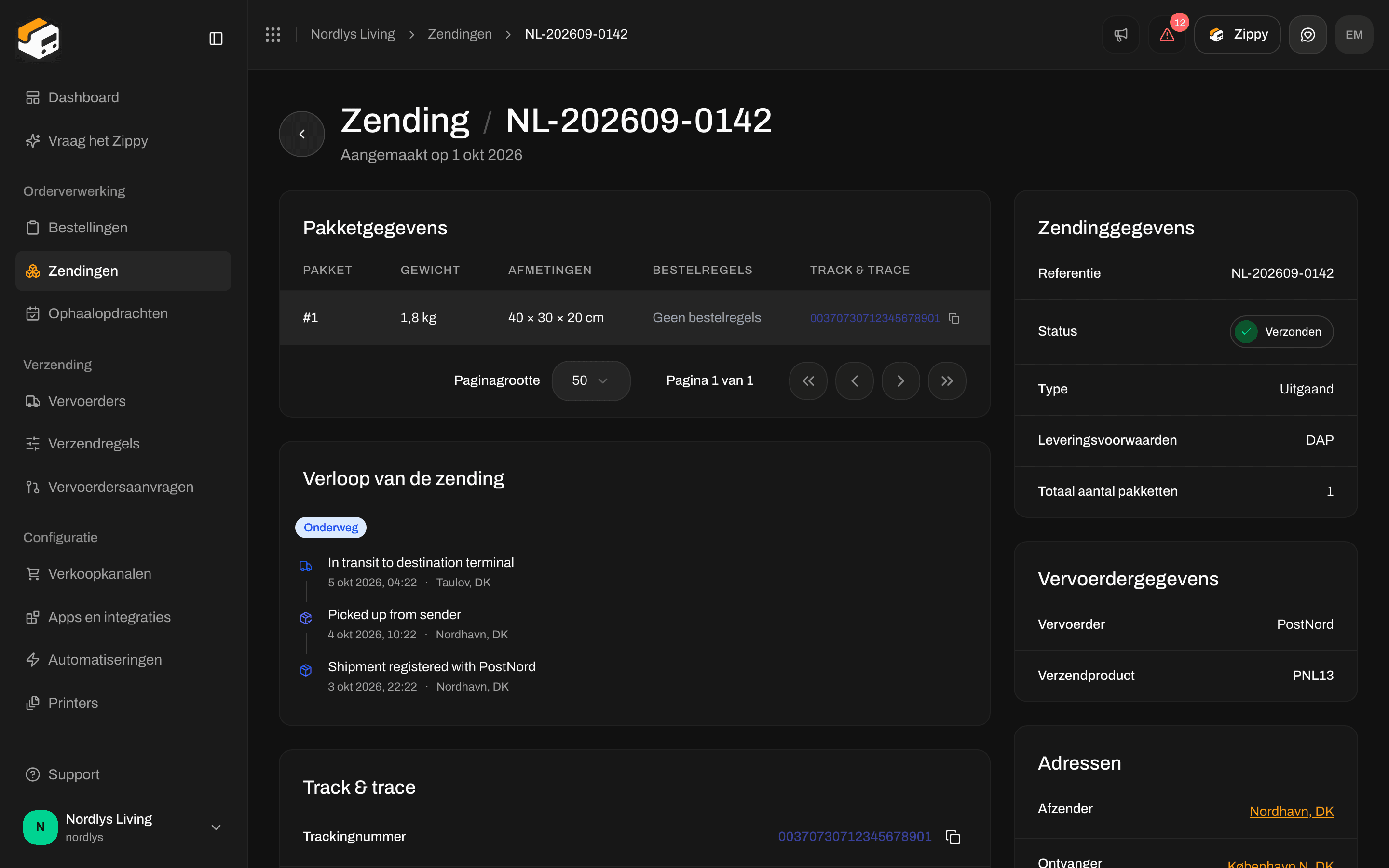Click 'Geen bestelregels' cell in row #1
Viewport: 1389px width, 868px height.
pyautogui.click(x=707, y=317)
